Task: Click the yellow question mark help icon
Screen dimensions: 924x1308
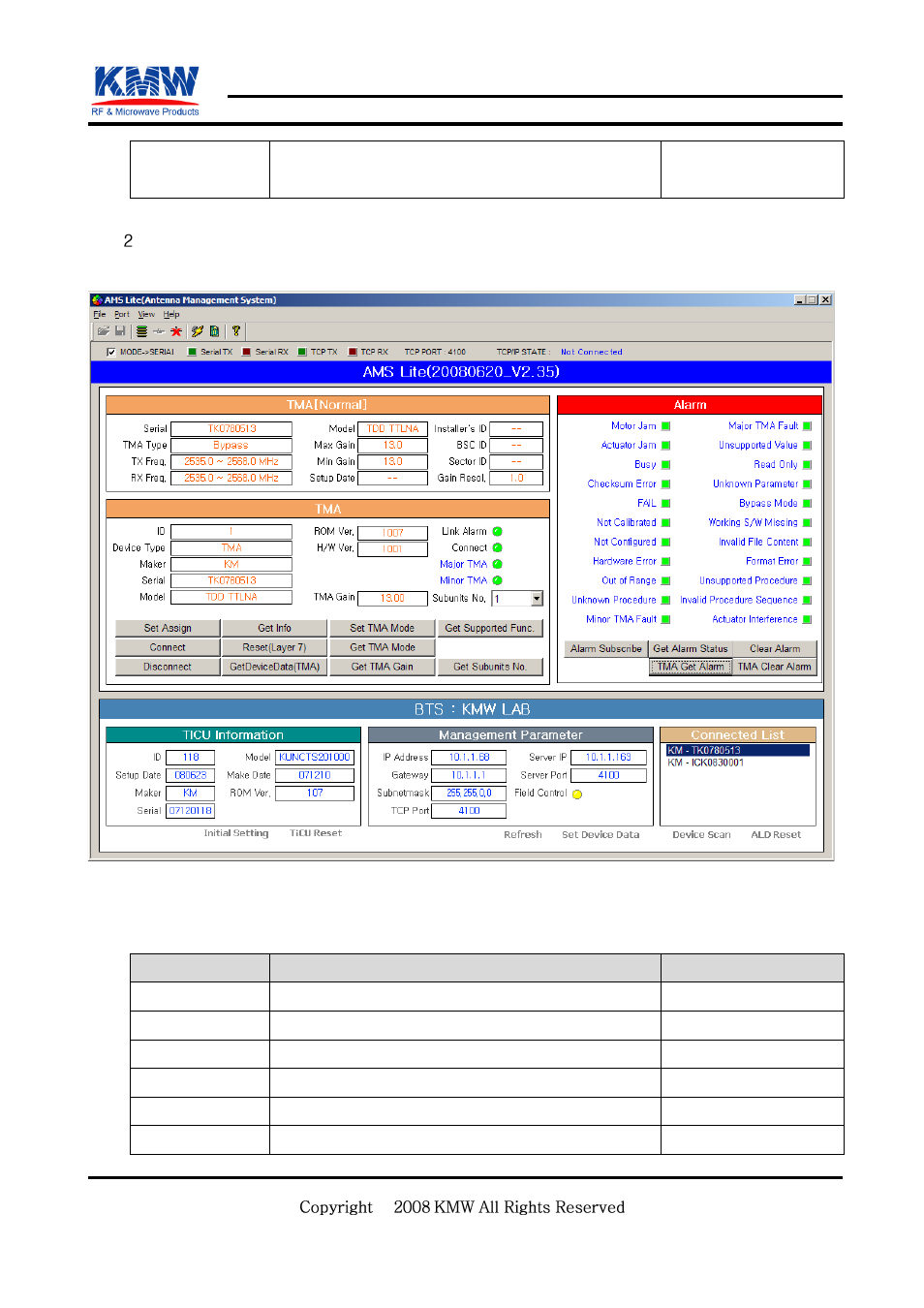Action: pos(235,331)
